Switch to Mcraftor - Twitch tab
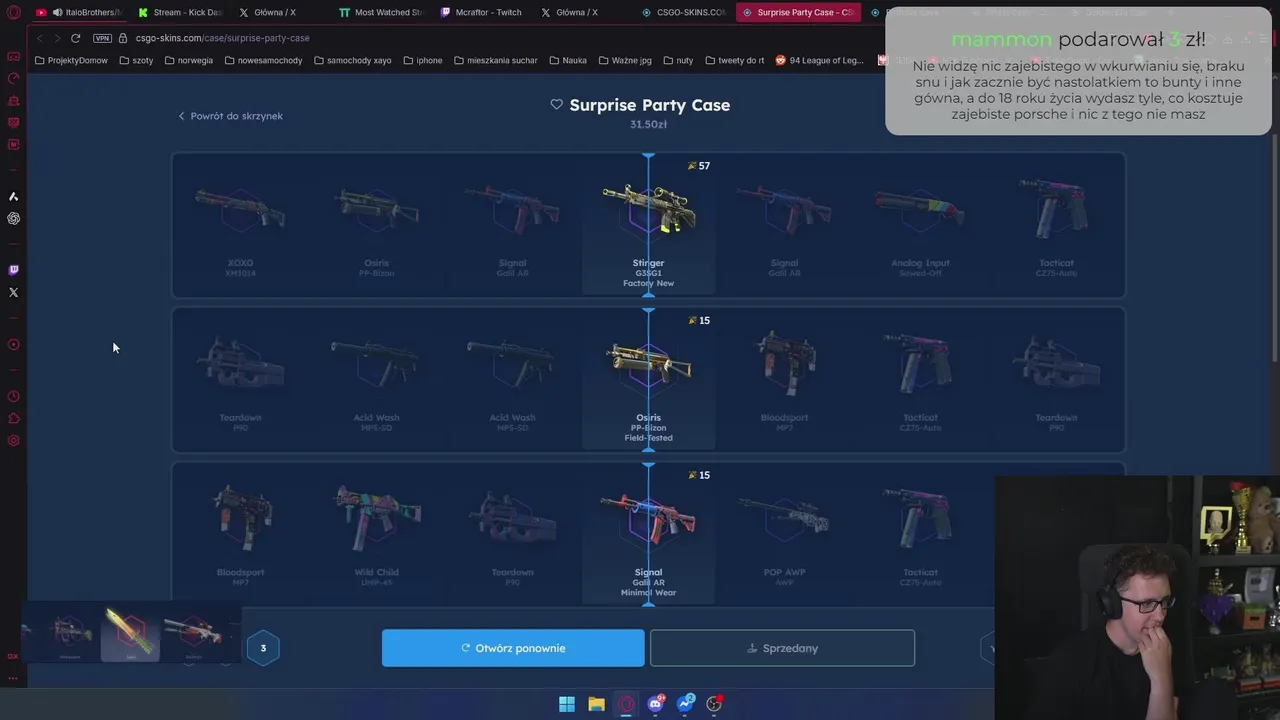 pos(482,12)
